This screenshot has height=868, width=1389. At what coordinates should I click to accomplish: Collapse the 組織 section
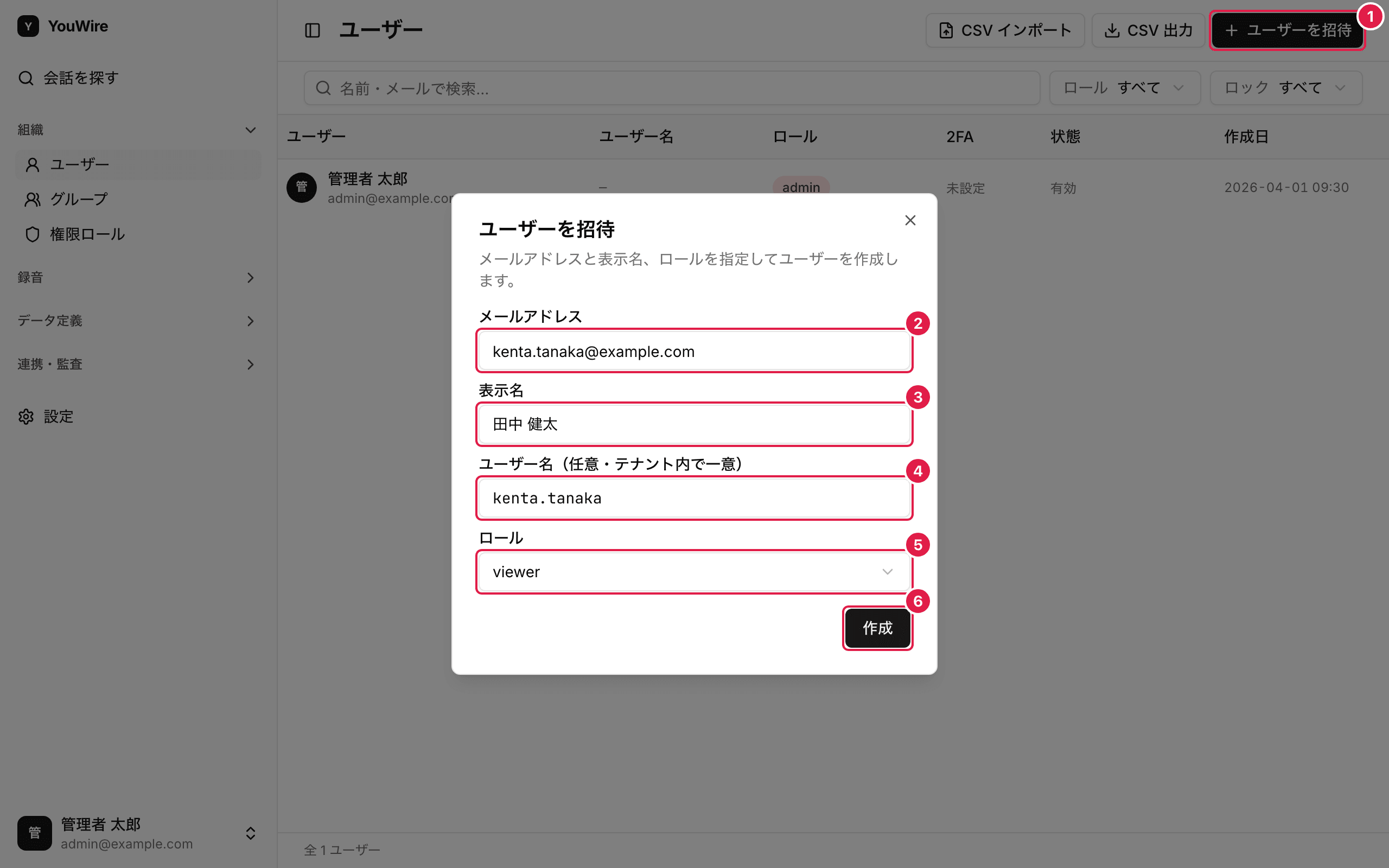(138, 130)
